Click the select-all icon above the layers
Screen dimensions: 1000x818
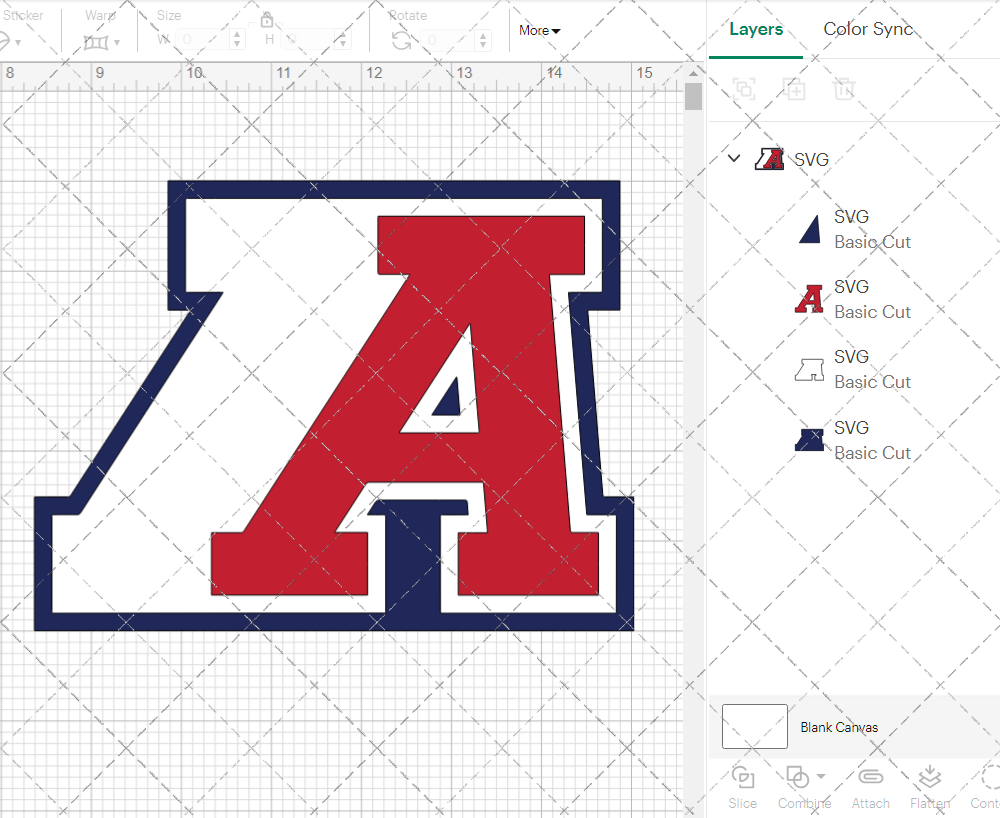coord(743,89)
